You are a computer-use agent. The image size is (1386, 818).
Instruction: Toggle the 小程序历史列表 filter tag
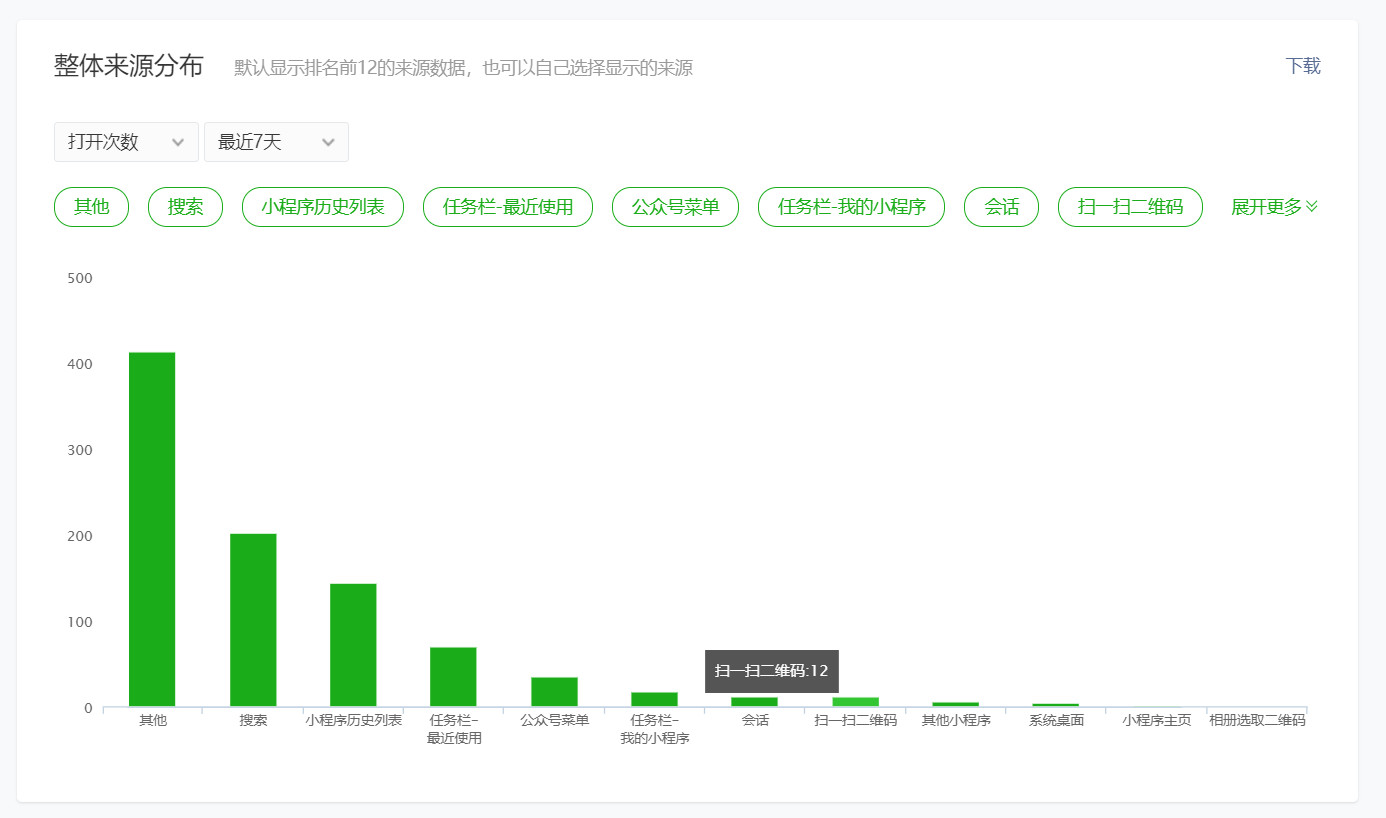pos(323,207)
